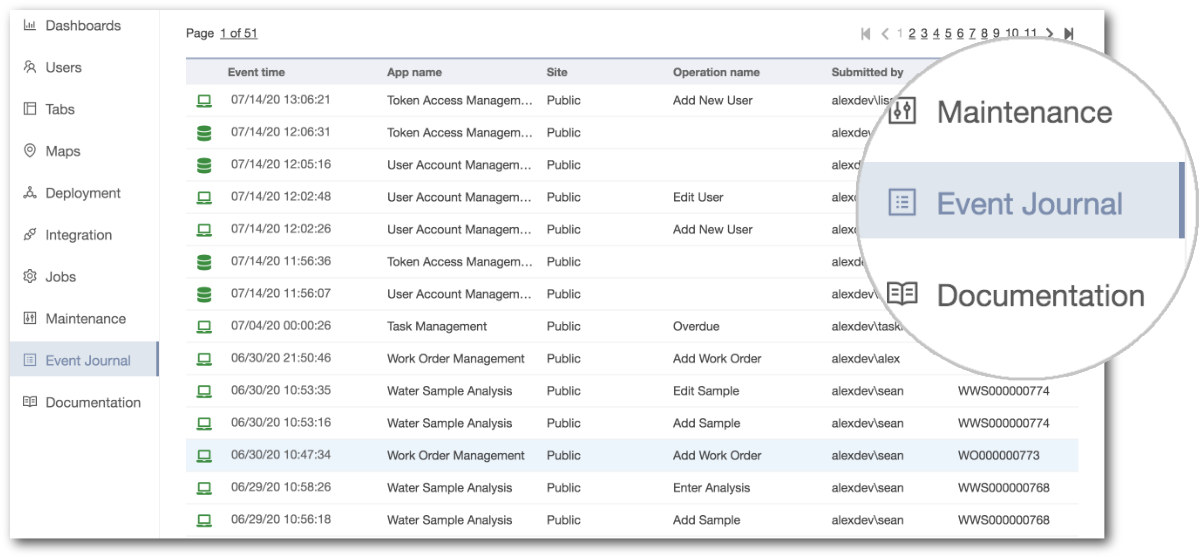1200x558 pixels.
Task: Click database icon for 07/14/20 12:05:16 event
Action: click(x=204, y=165)
